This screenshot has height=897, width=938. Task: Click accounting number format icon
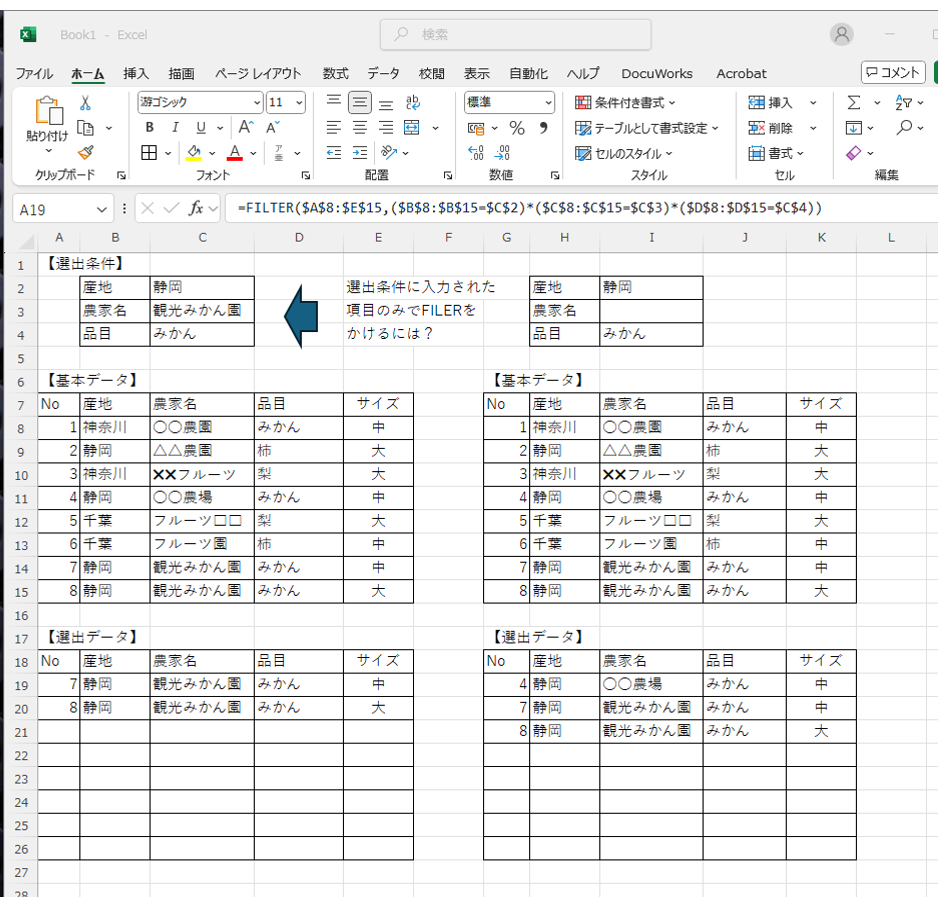point(476,128)
